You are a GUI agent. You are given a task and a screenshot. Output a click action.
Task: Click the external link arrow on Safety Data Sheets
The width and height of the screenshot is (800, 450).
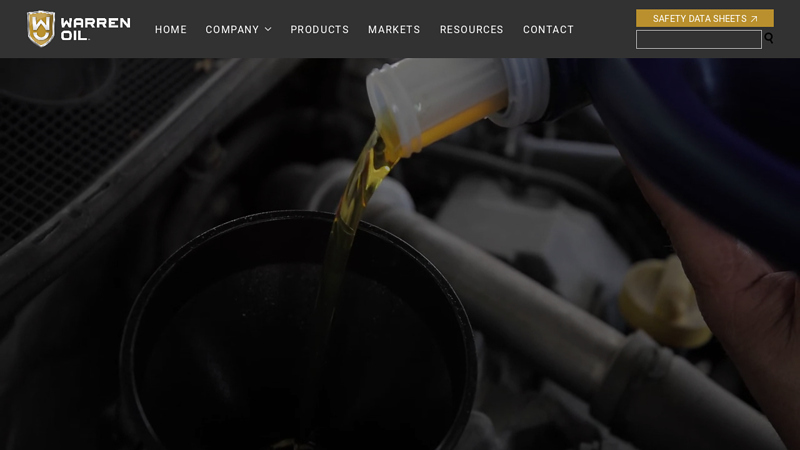pos(754,19)
